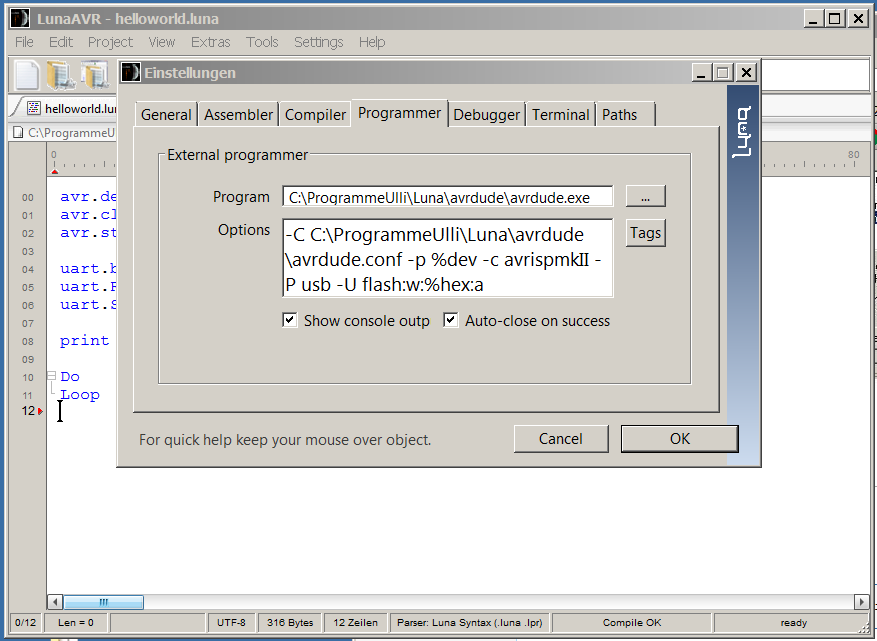Click the 'UTF-8' status bar entry
The height and width of the screenshot is (641, 877).
pos(232,623)
